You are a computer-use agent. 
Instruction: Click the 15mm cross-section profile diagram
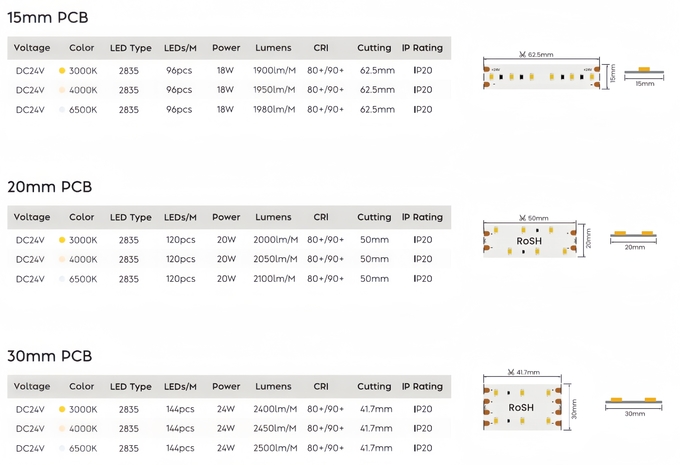click(x=644, y=71)
